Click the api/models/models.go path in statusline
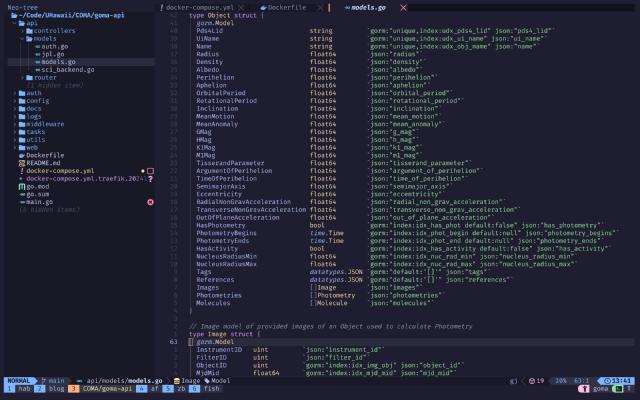 click(x=124, y=381)
